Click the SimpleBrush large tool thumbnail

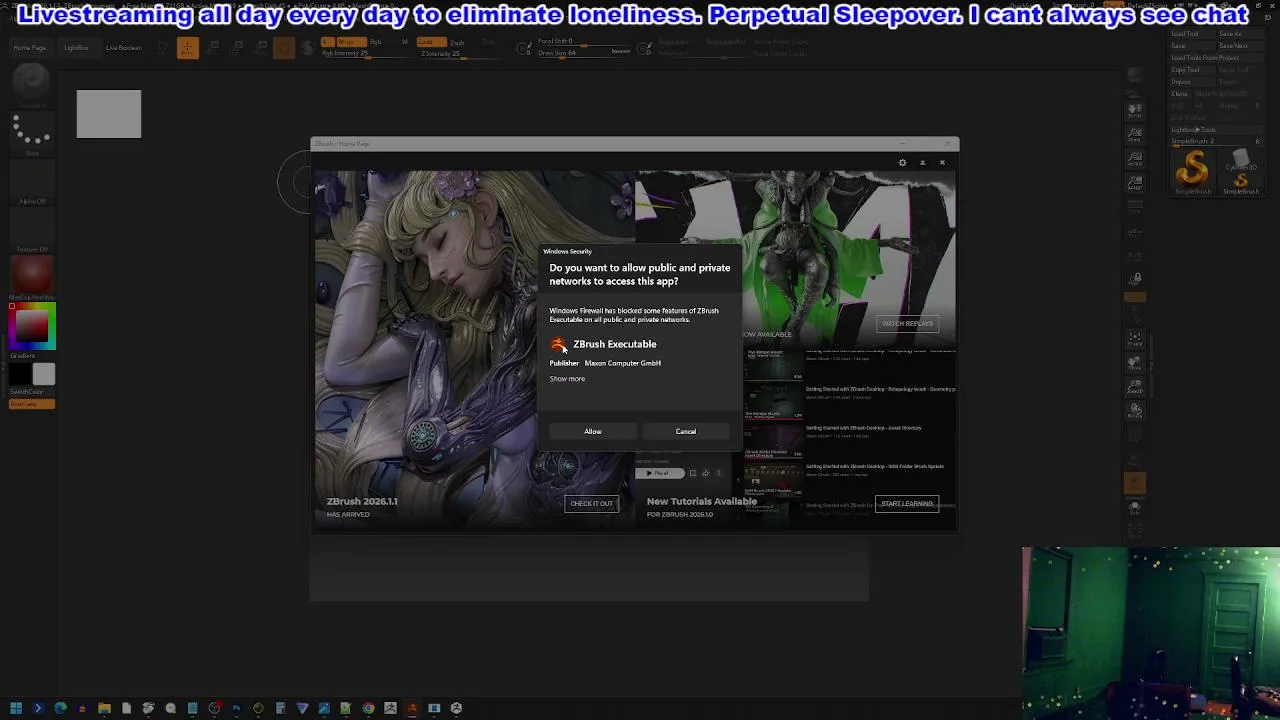tap(1193, 171)
